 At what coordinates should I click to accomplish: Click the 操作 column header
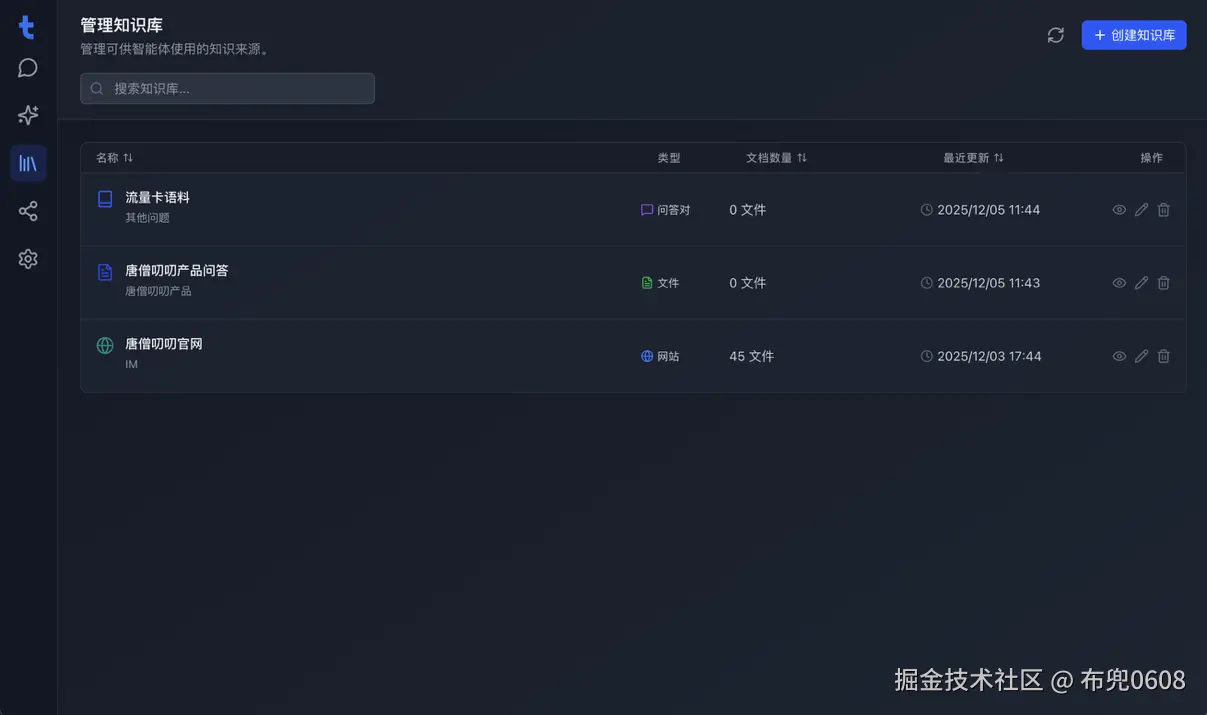1151,157
